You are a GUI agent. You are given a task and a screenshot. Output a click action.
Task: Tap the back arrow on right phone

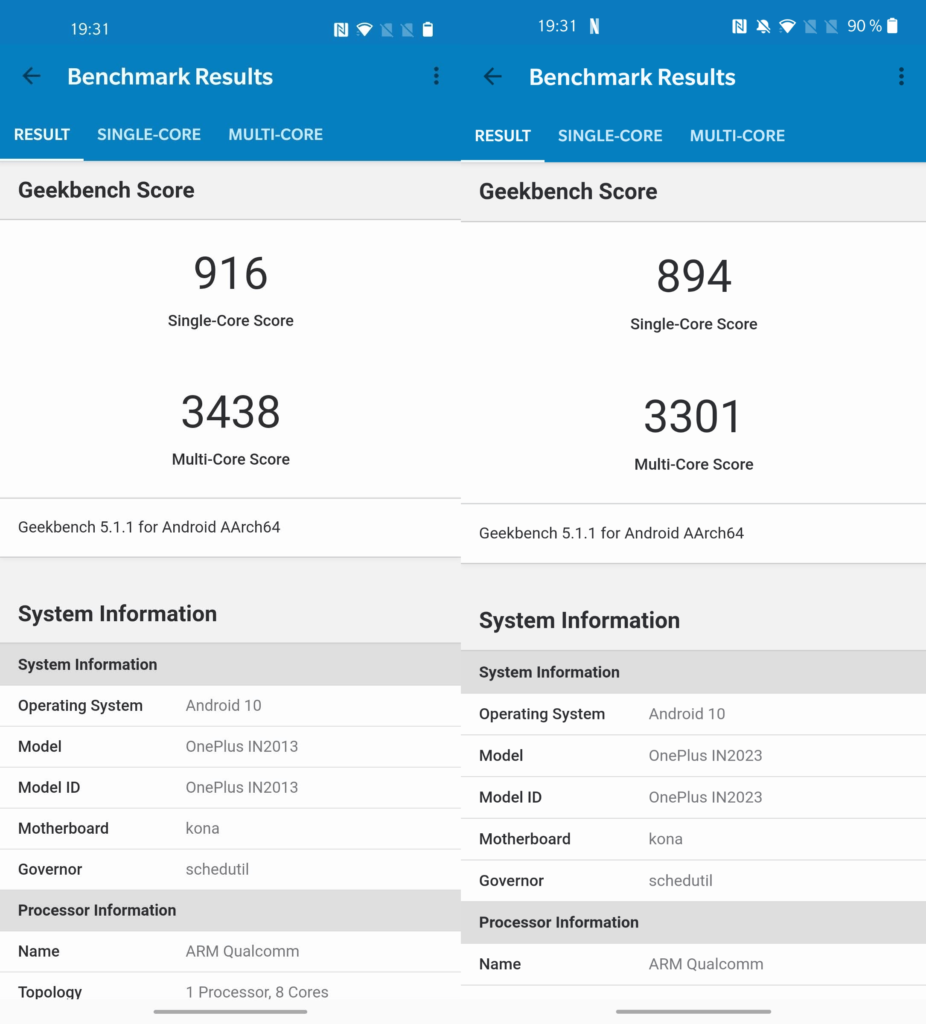(x=493, y=77)
